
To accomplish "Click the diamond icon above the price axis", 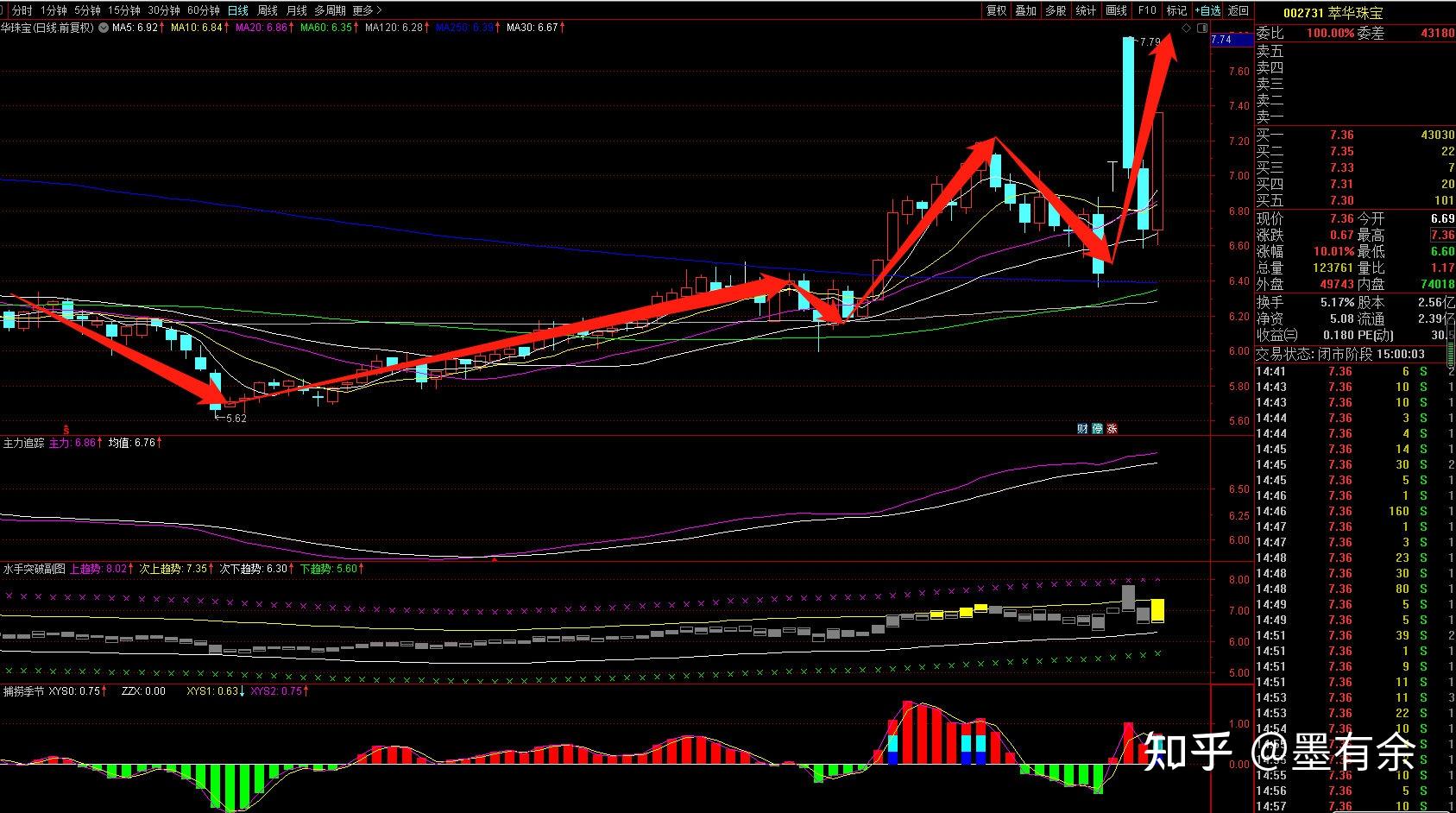I will point(1186,28).
